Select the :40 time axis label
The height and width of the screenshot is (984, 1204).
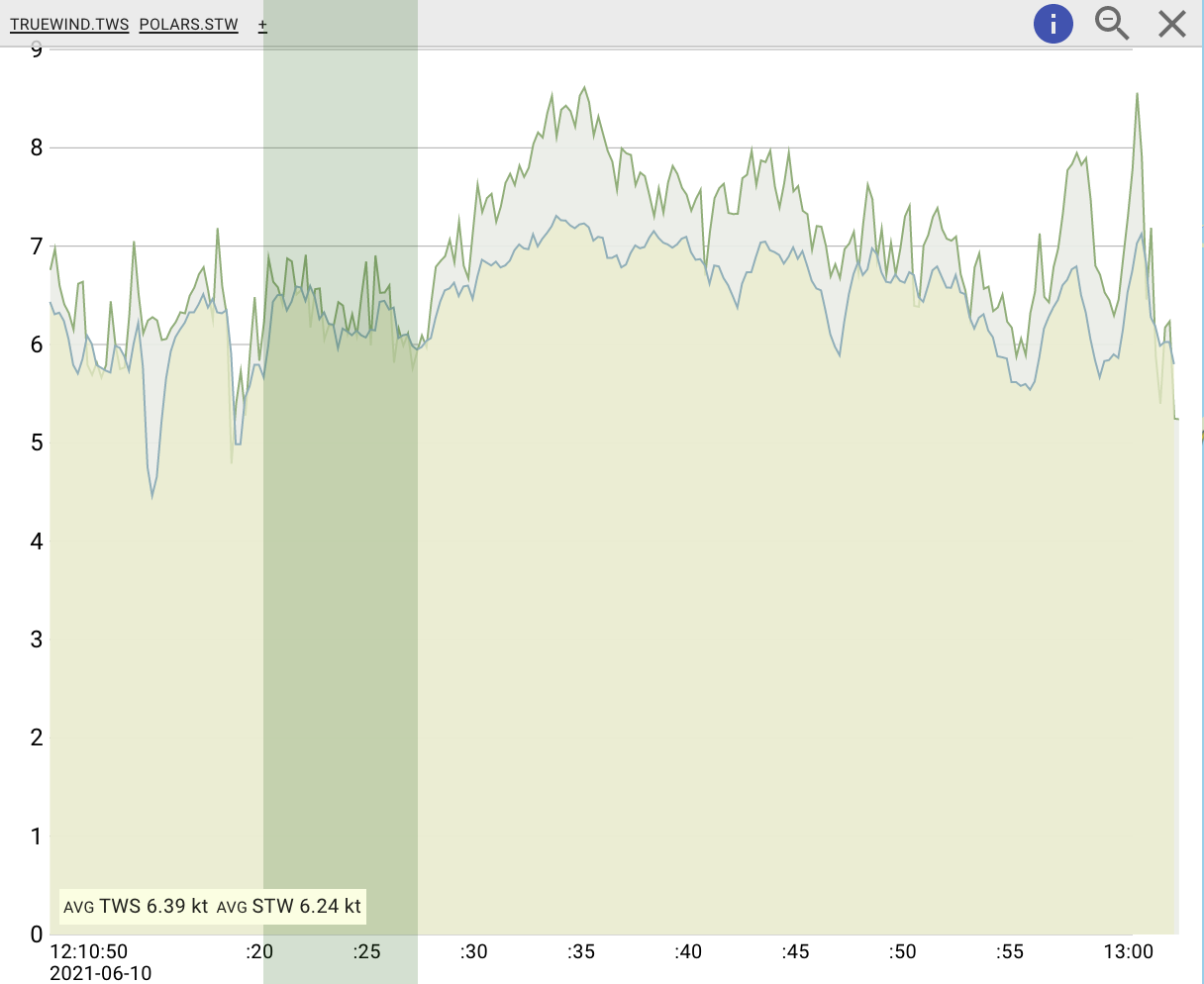[688, 951]
